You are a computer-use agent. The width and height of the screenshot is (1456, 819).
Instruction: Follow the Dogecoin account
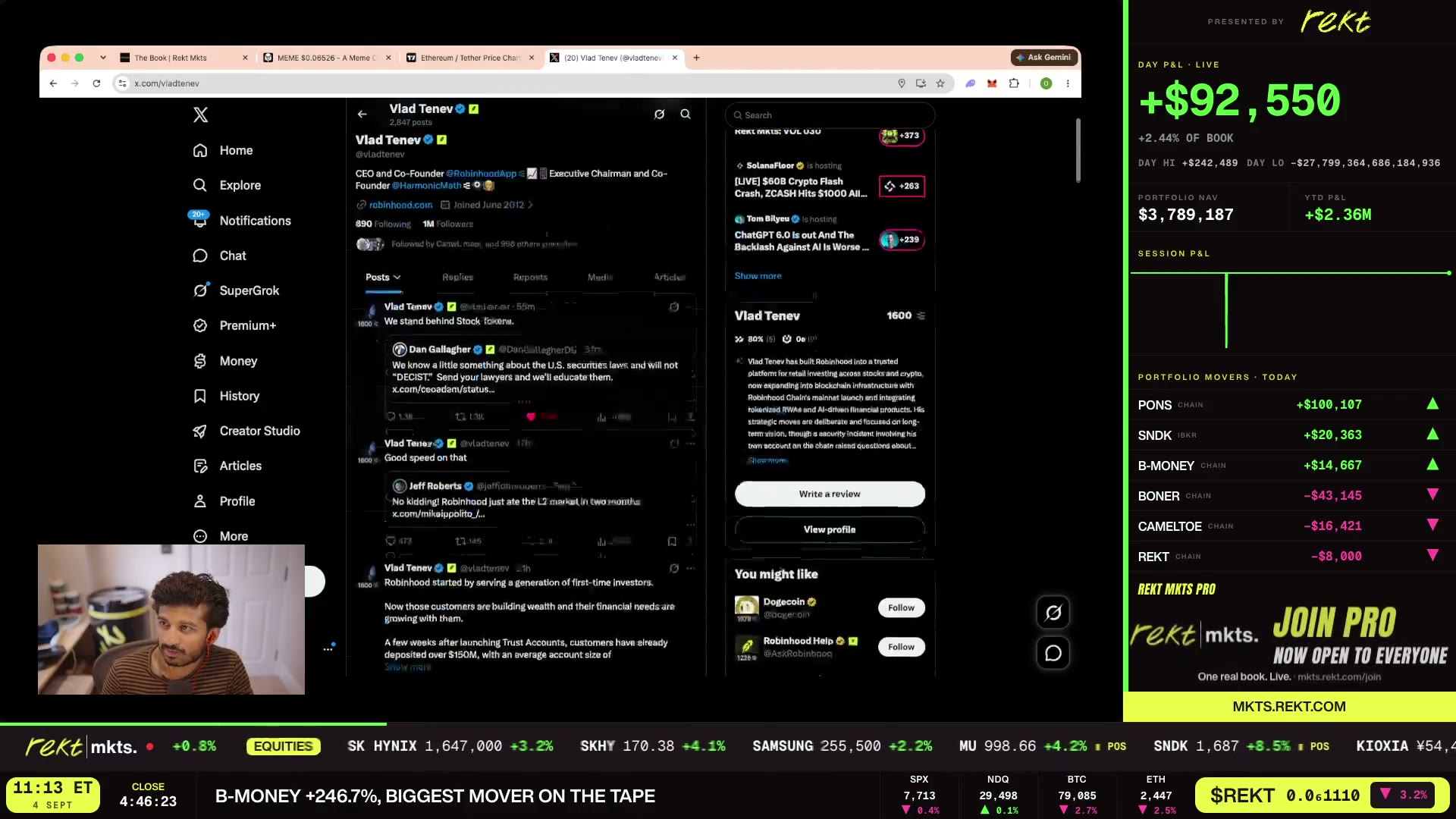(901, 607)
